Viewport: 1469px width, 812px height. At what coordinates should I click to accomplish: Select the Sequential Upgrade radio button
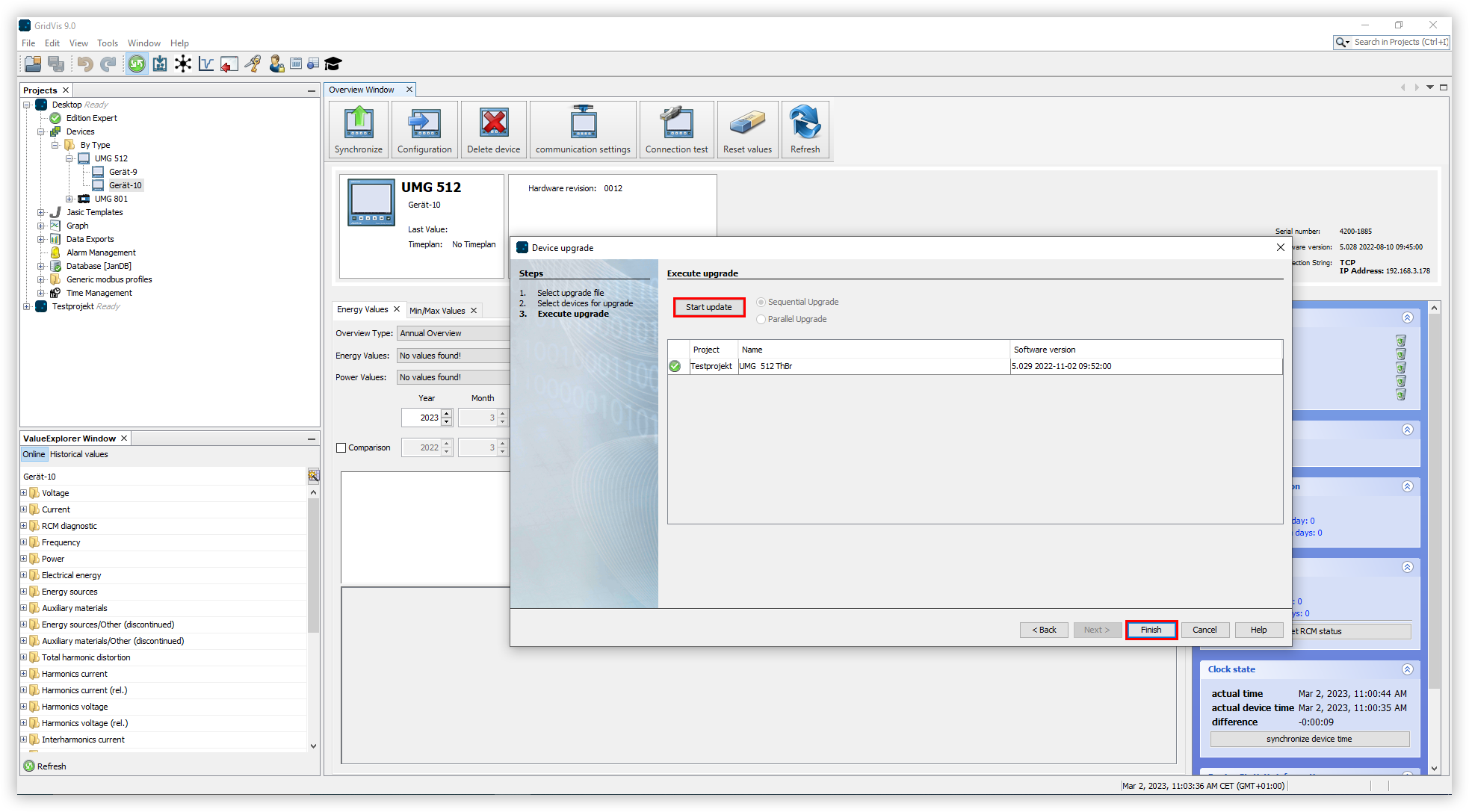pyautogui.click(x=761, y=302)
